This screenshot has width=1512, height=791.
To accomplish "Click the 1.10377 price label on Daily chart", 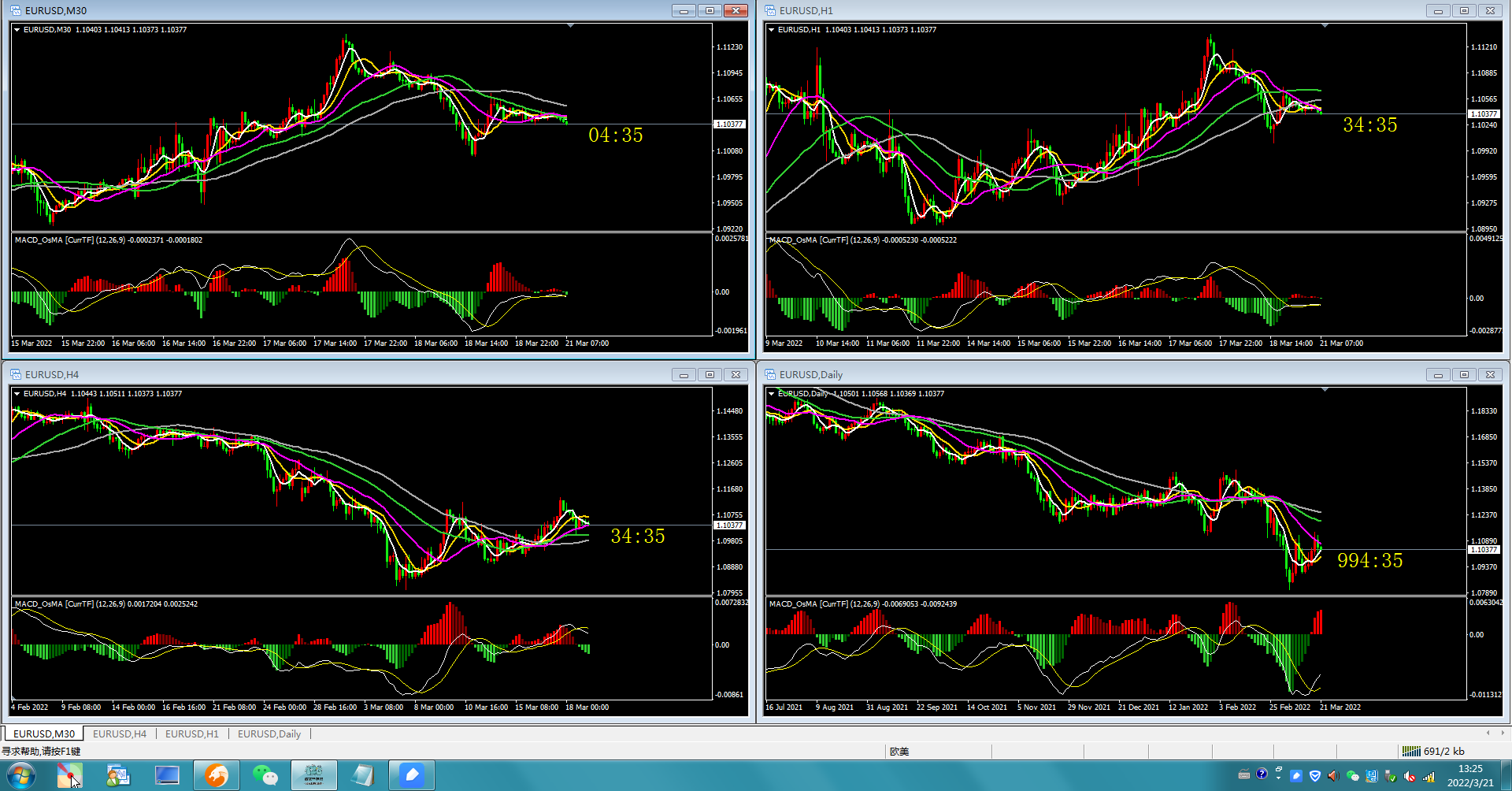I will (1484, 550).
